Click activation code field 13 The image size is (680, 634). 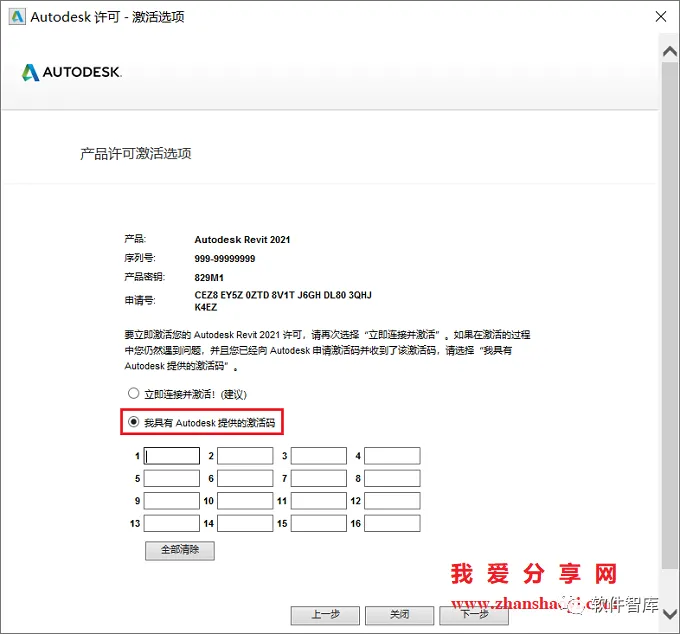click(172, 523)
